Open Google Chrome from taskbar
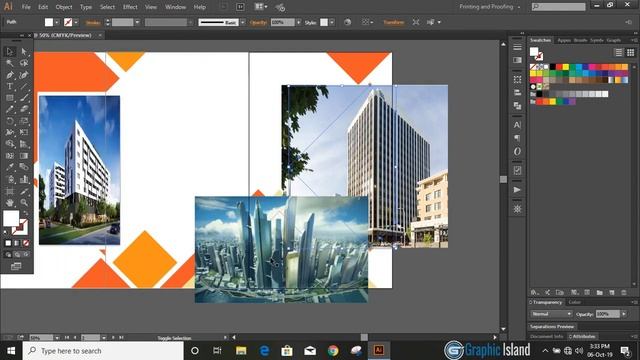 [333, 351]
